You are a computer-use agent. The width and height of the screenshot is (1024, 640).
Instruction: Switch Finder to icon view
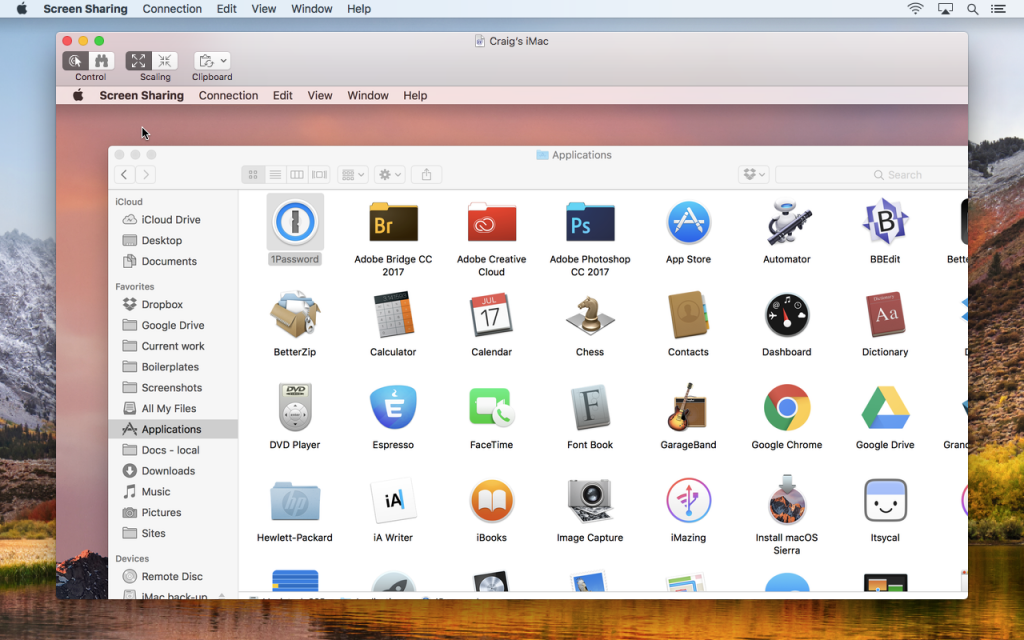[253, 174]
